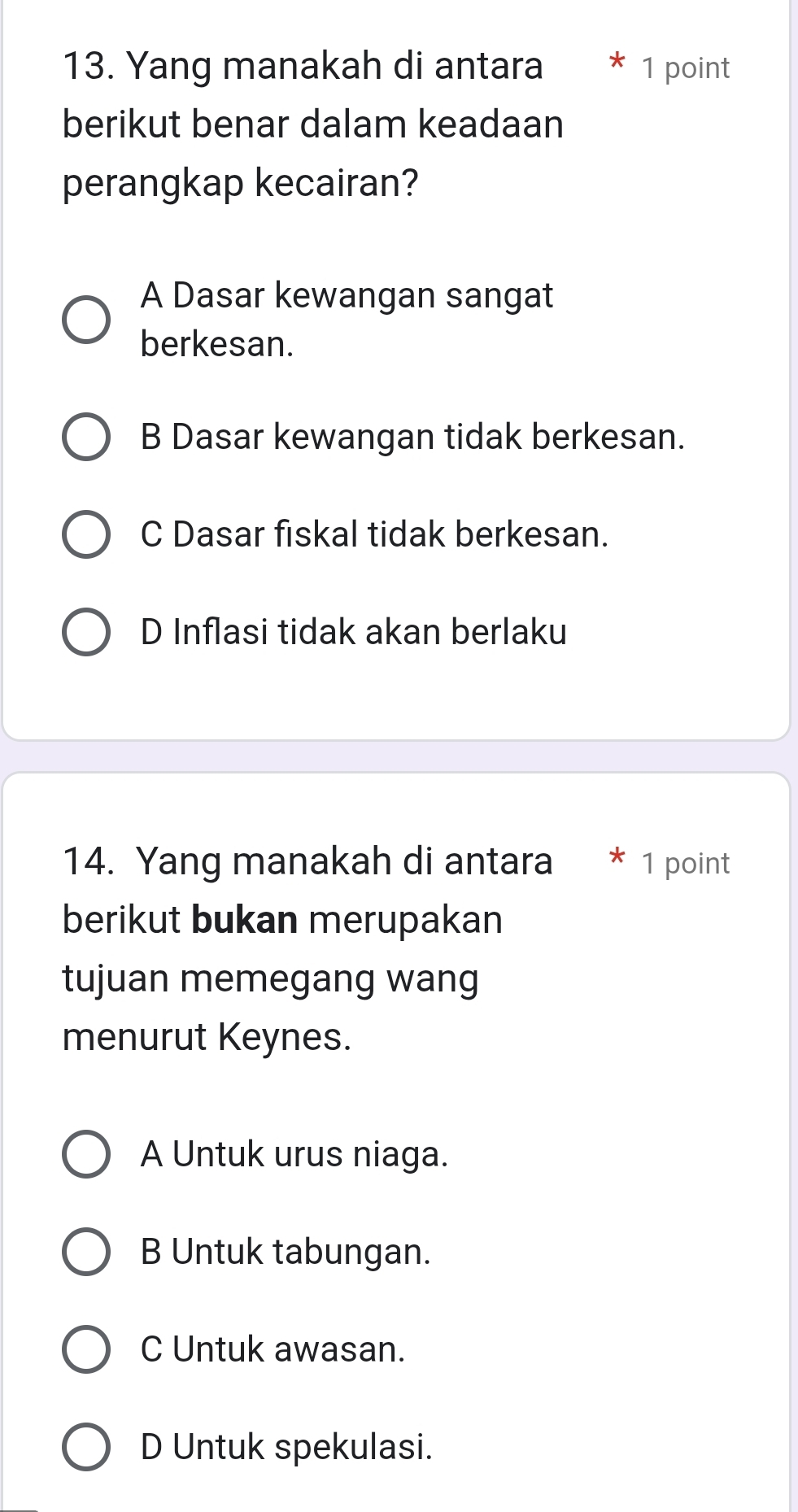Choose radio circle beside 'Untuk tabungan'
The height and width of the screenshot is (1512, 798).
click(x=86, y=1252)
